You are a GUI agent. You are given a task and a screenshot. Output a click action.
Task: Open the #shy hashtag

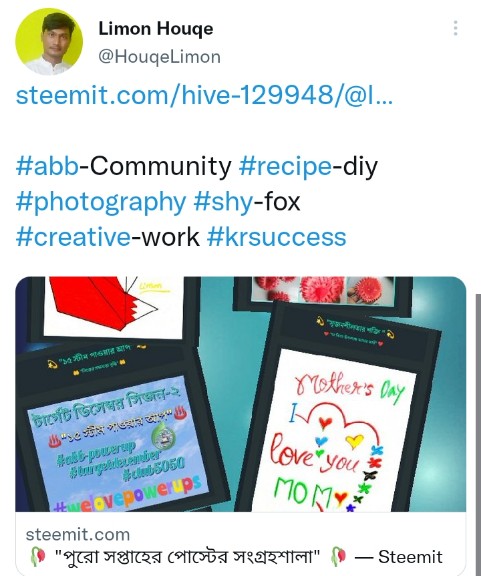click(x=223, y=202)
